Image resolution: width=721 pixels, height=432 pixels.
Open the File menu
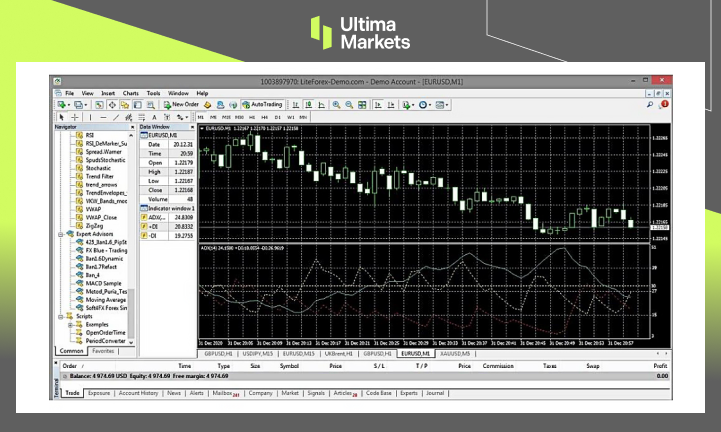pyautogui.click(x=69, y=93)
